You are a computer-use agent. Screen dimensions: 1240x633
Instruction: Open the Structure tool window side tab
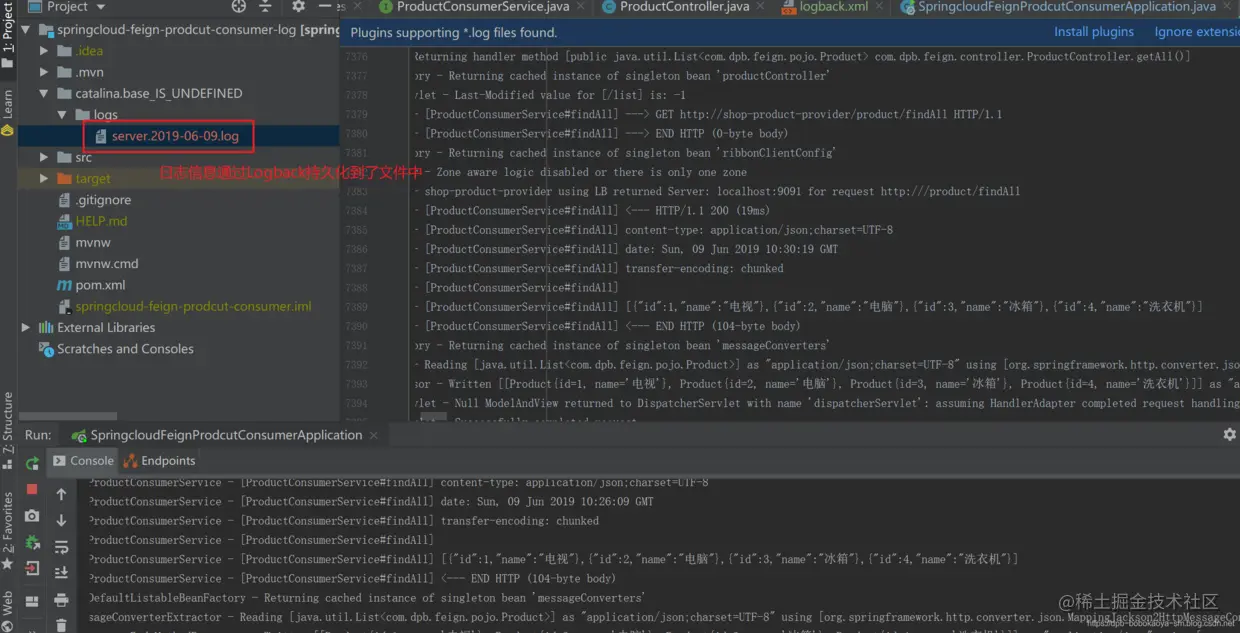tap(8, 430)
